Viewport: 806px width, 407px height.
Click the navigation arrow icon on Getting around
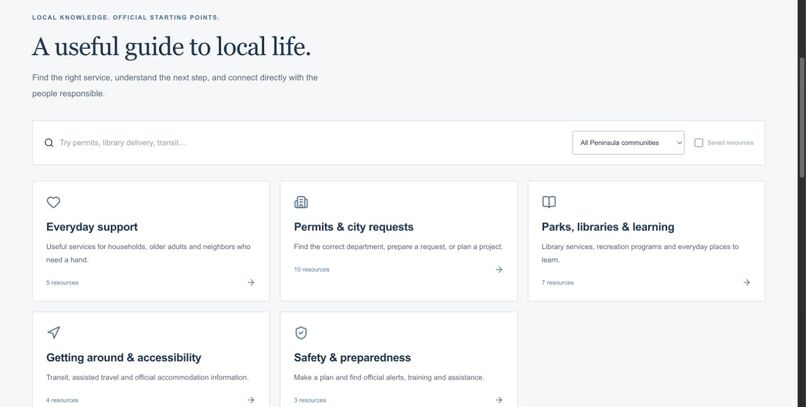(53, 332)
